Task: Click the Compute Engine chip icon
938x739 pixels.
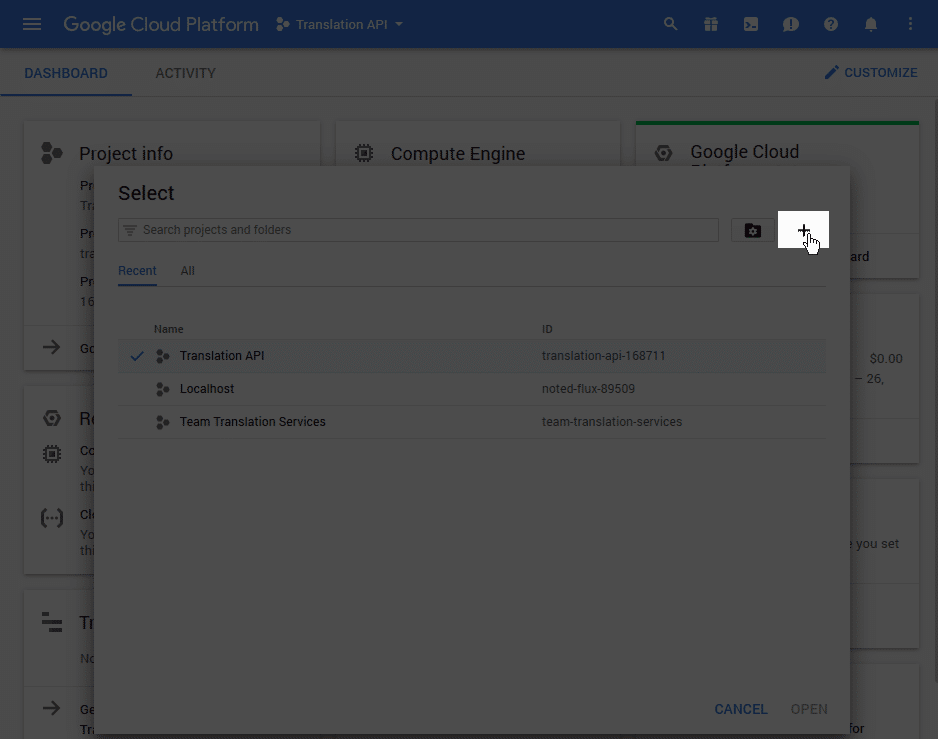Action: 364,153
